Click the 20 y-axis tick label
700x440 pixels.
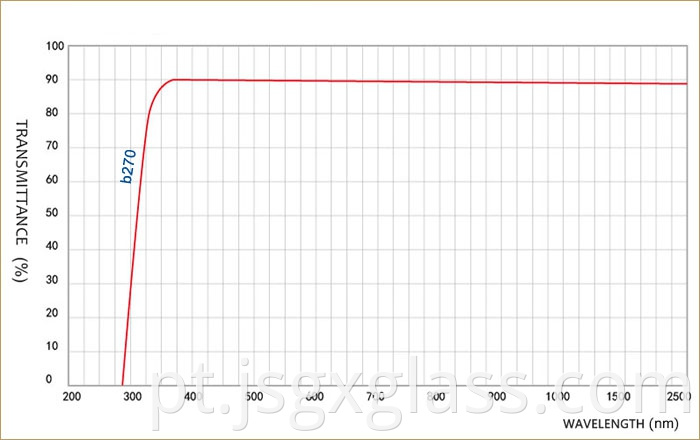point(56,315)
